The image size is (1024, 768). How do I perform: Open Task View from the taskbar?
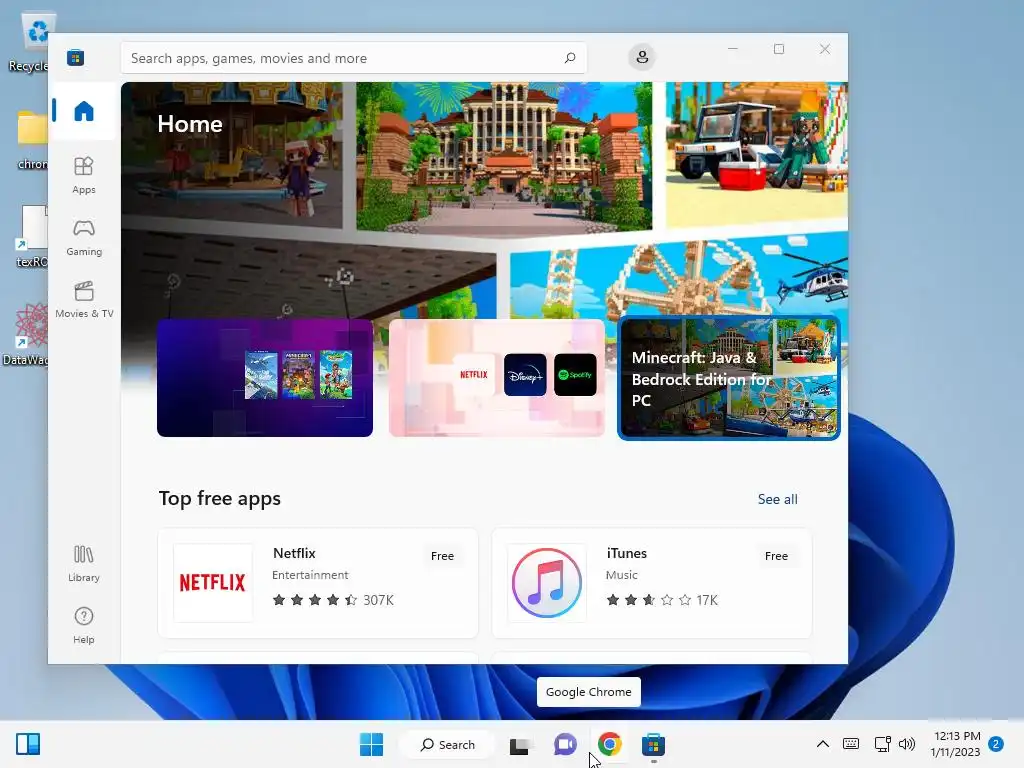520,744
